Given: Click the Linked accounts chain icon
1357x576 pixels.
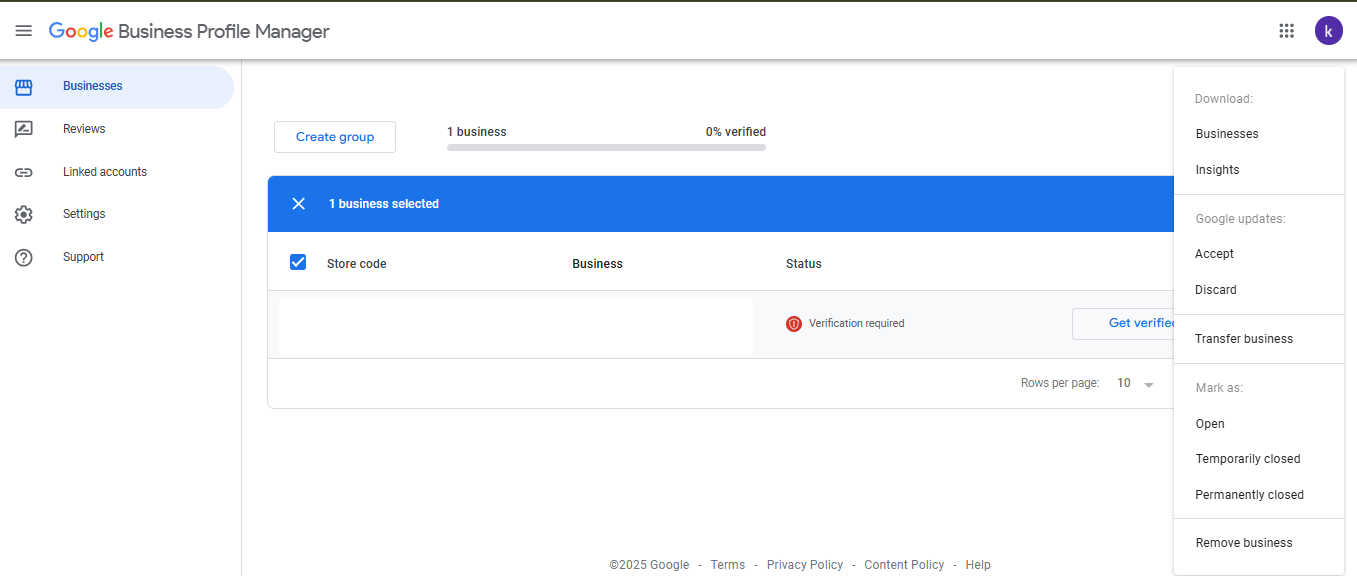Looking at the screenshot, I should [24, 172].
